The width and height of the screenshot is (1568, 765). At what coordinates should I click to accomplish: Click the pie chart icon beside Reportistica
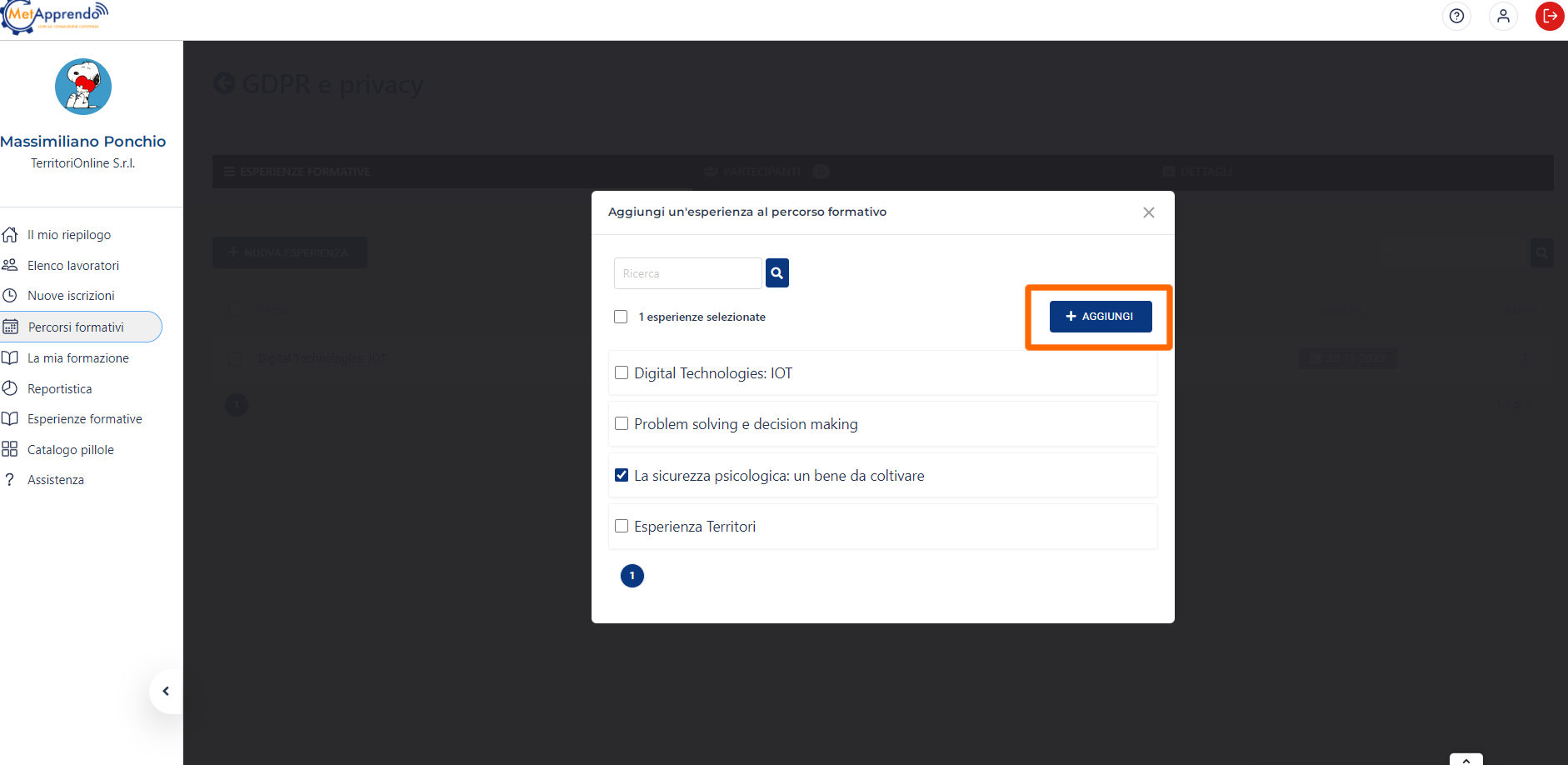click(10, 388)
